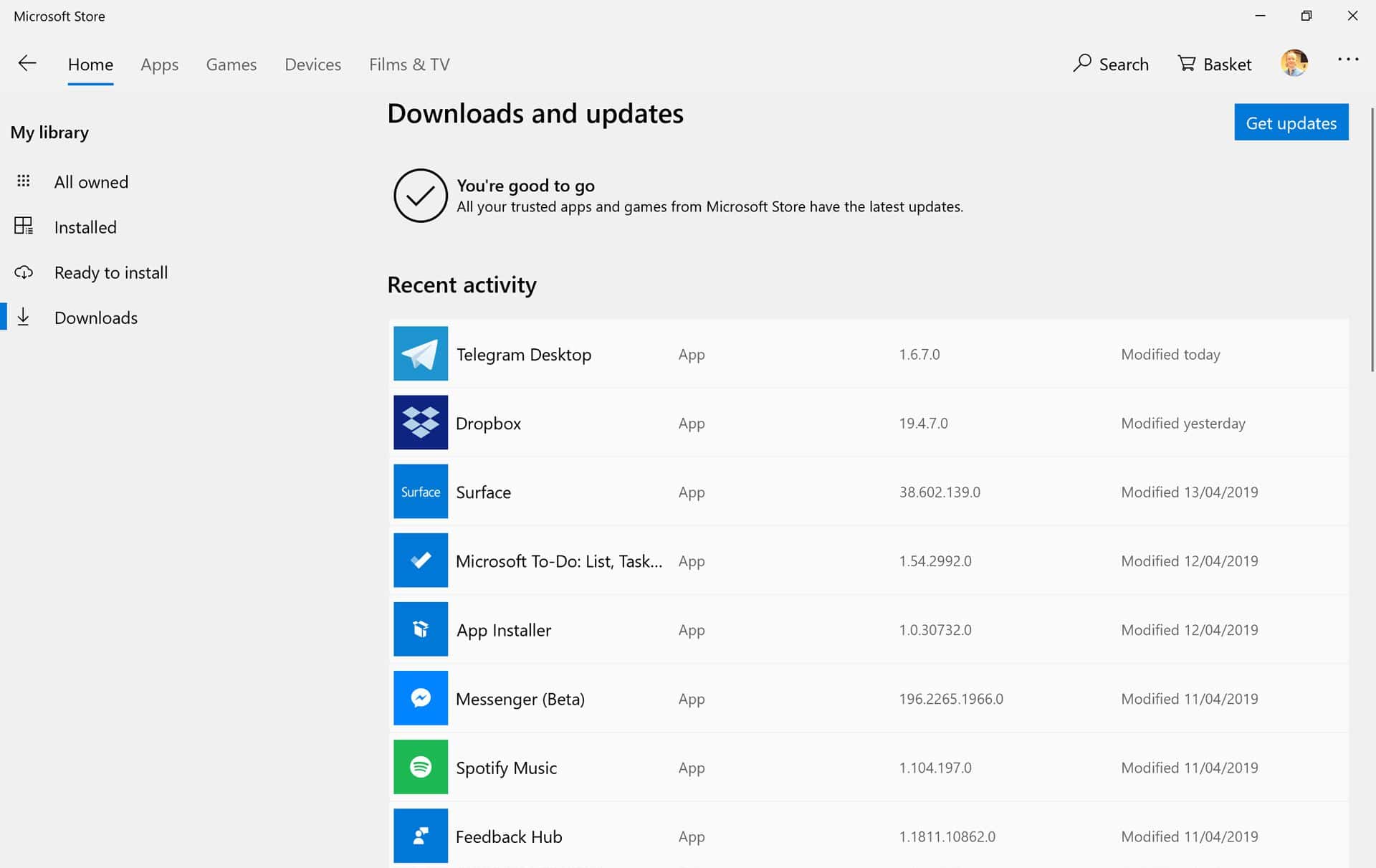
Task: Click the App Installer icon
Action: click(x=421, y=629)
